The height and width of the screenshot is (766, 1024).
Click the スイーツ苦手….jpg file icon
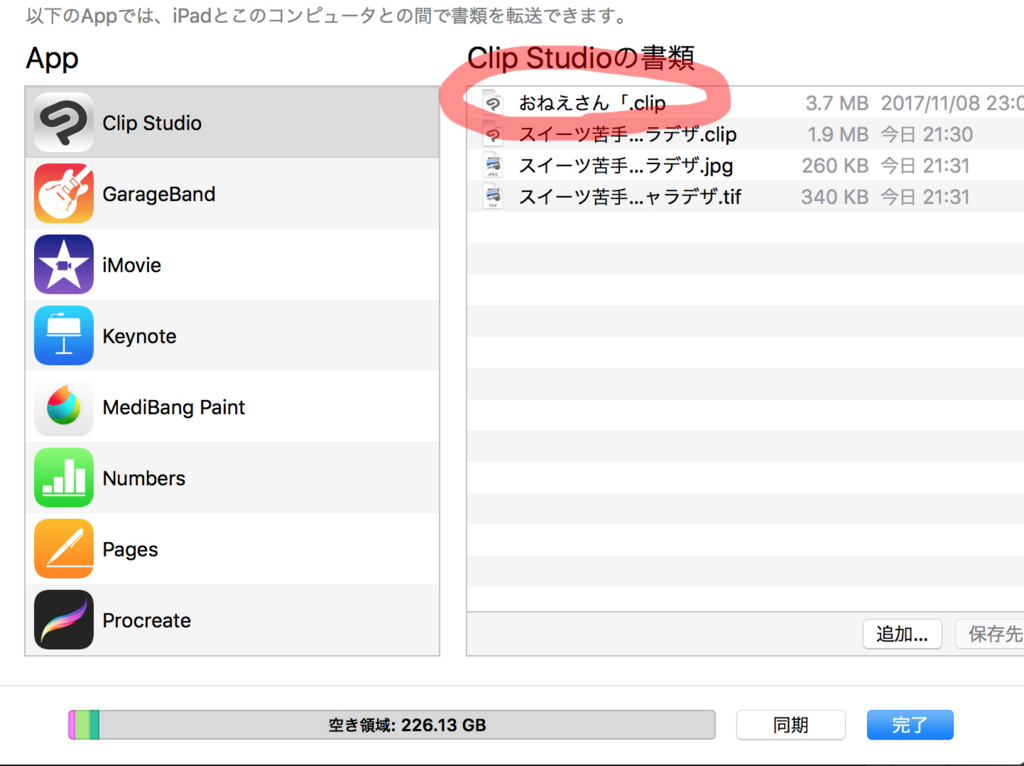[492, 165]
